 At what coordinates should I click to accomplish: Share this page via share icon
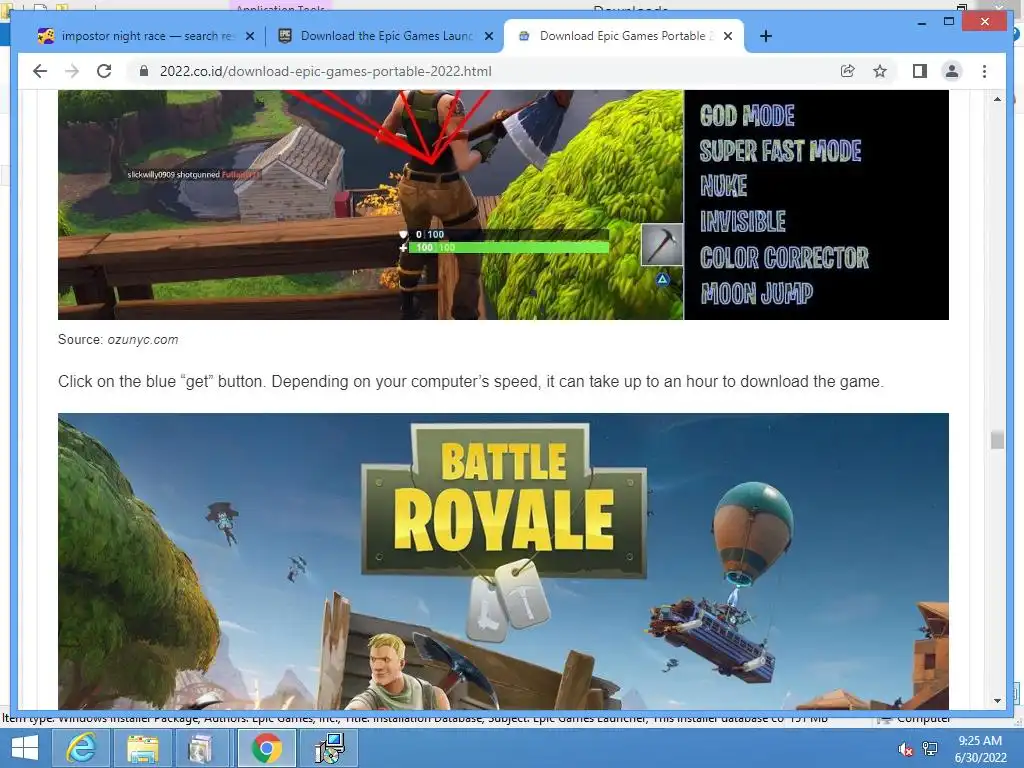point(848,71)
